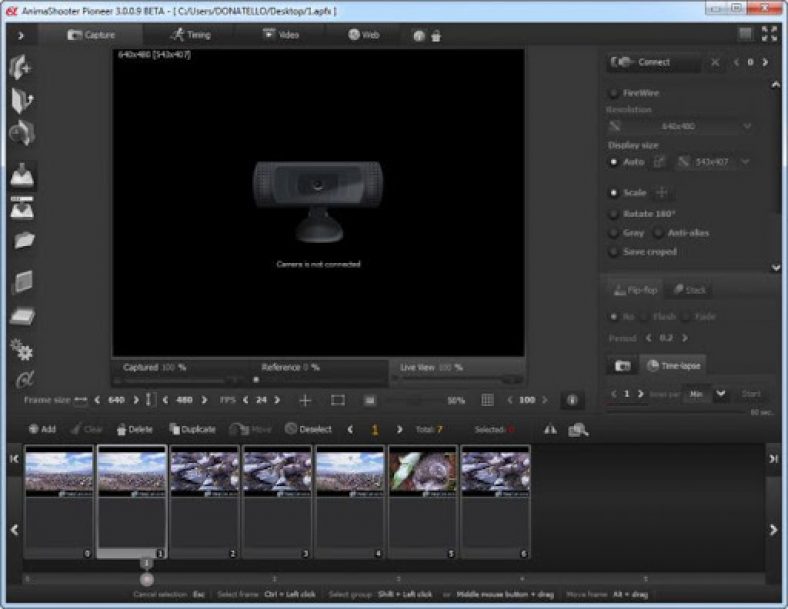Screen dimensions: 788x609
Task: Click the capture frame icon in left sidebar
Action: [22, 176]
